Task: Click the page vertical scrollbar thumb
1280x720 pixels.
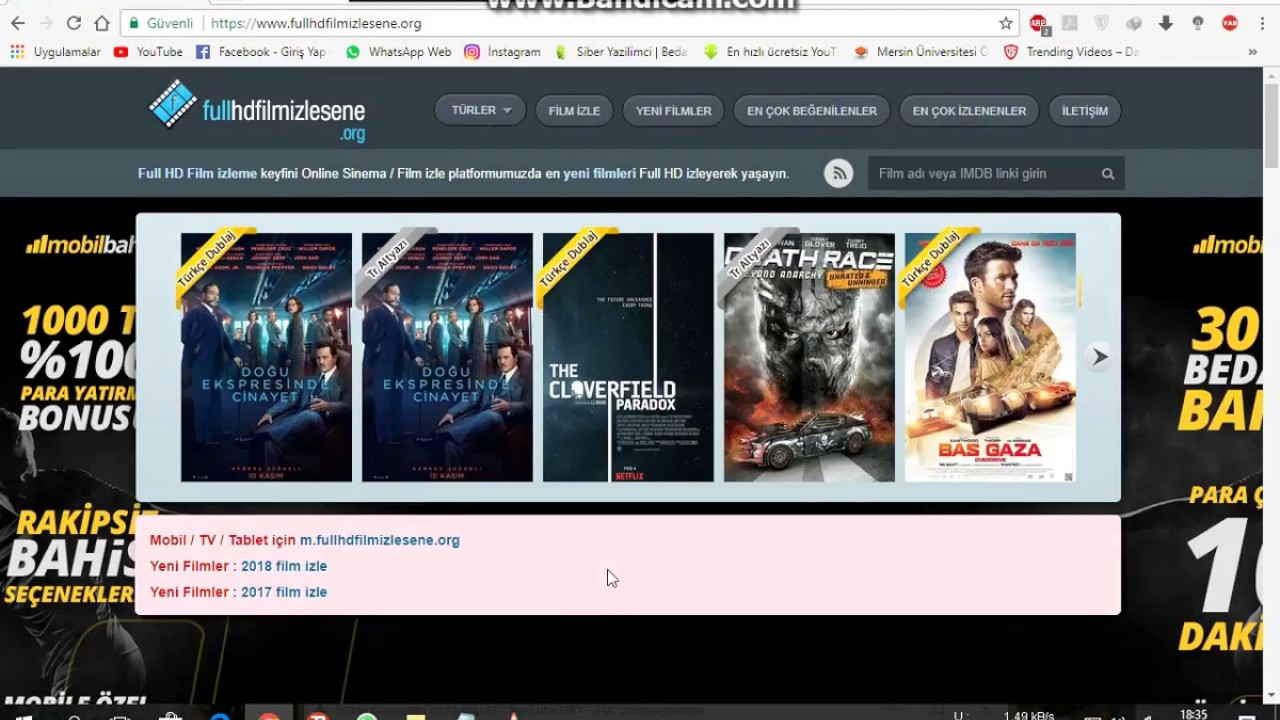Action: [x=1271, y=125]
